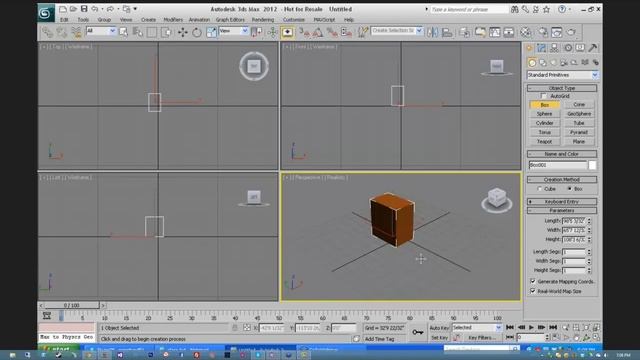Click the Teapot primitive button
Image resolution: width=640 pixels, height=360 pixels.
tap(544, 142)
